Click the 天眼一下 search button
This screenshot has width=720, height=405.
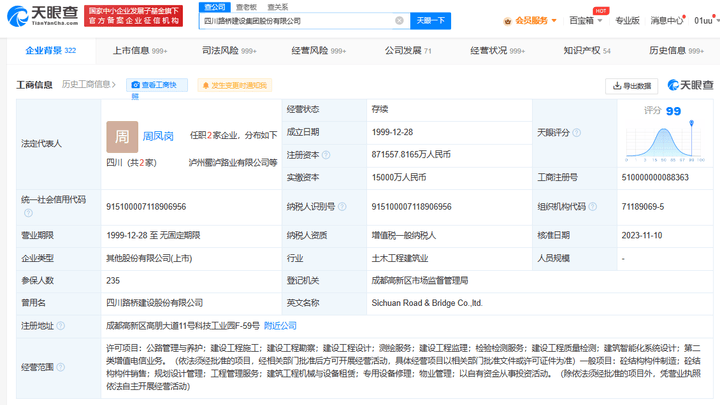tap(430, 21)
